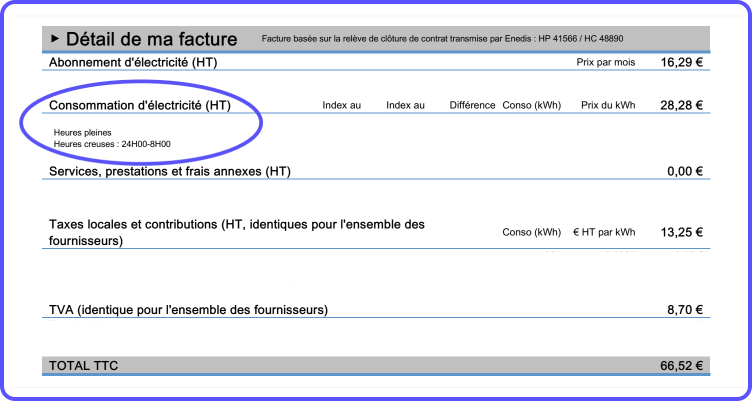This screenshot has height=401, width=752.
Task: Click the Différence column header
Action: (x=472, y=105)
